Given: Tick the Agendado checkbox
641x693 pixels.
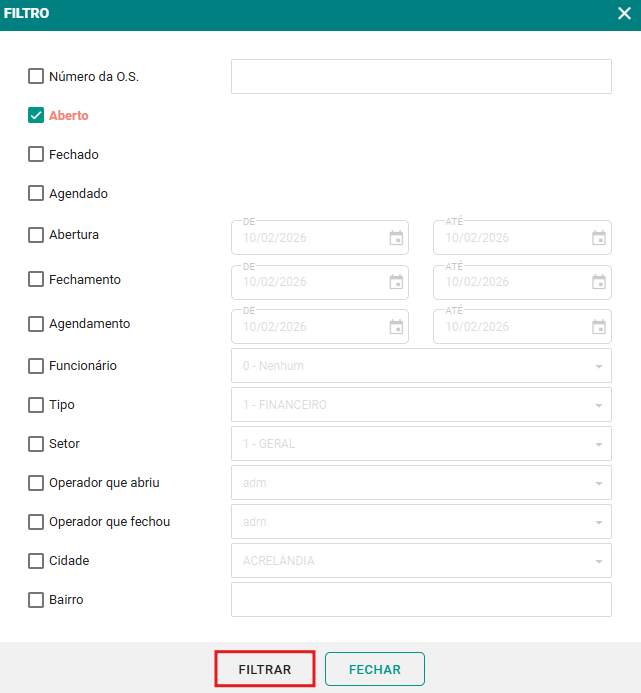Looking at the screenshot, I should [x=36, y=193].
